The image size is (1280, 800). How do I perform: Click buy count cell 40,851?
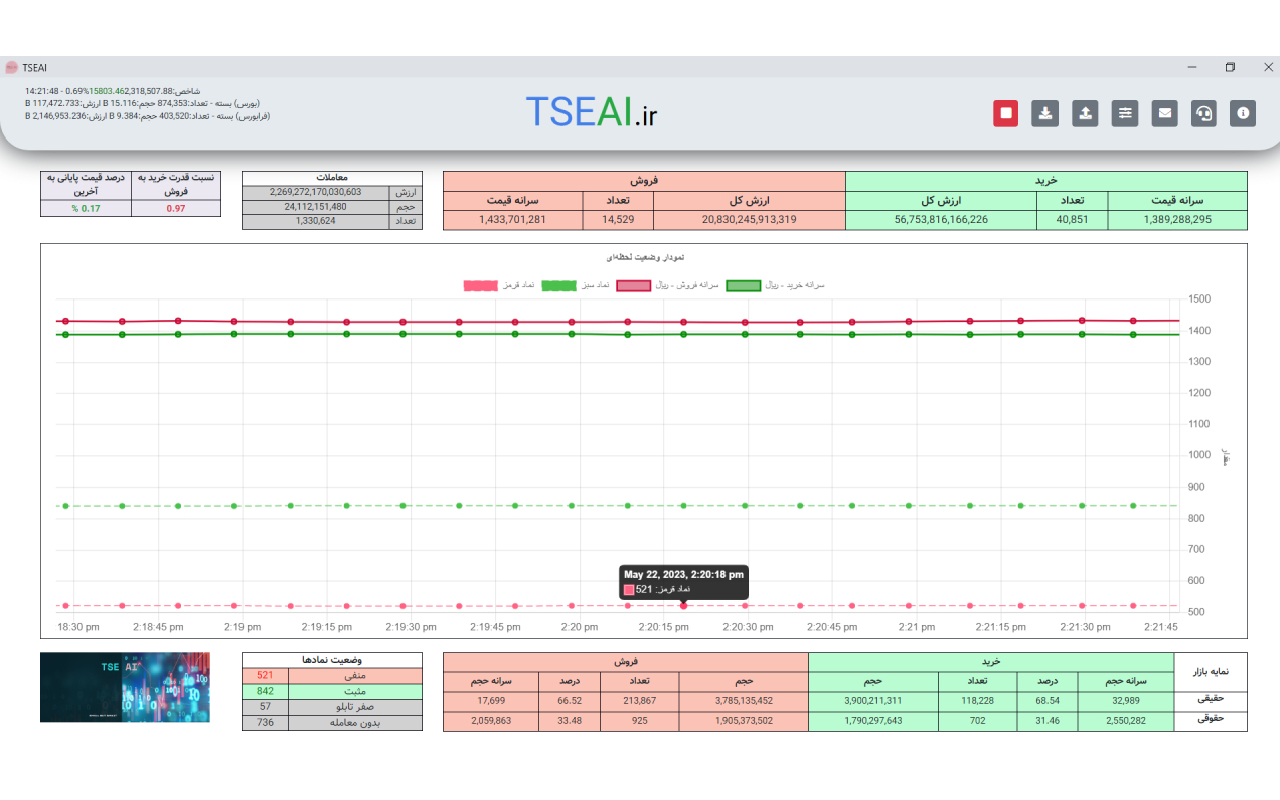point(1071,220)
